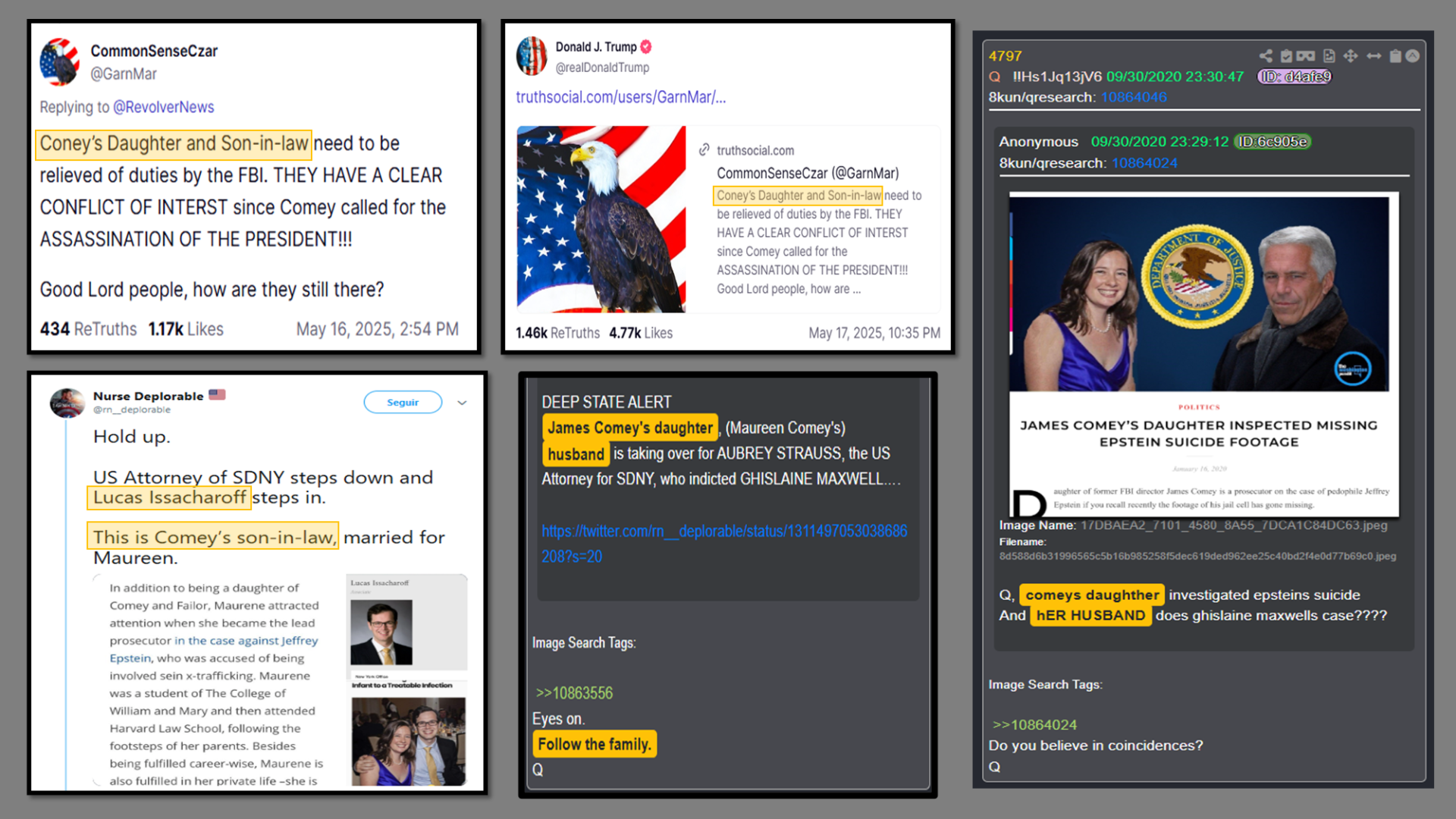Click post number link 10864046
This screenshot has height=819, width=1456.
pos(1134,97)
